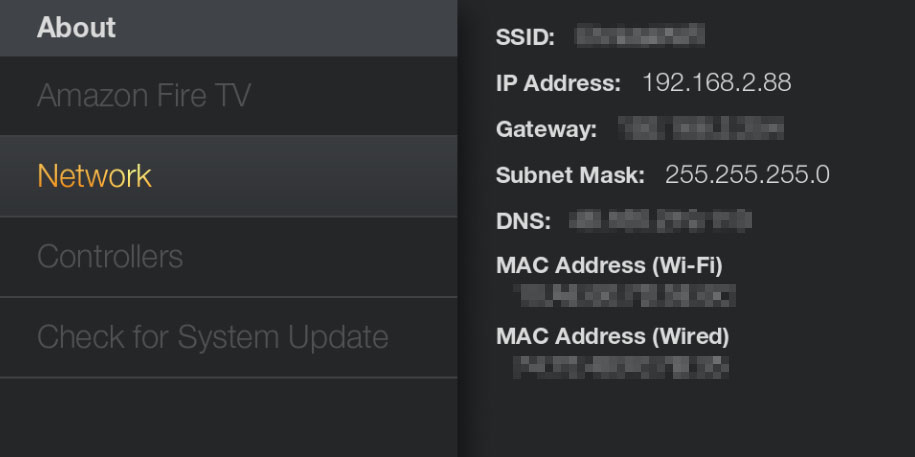Choose Check for System Update

coord(228,337)
